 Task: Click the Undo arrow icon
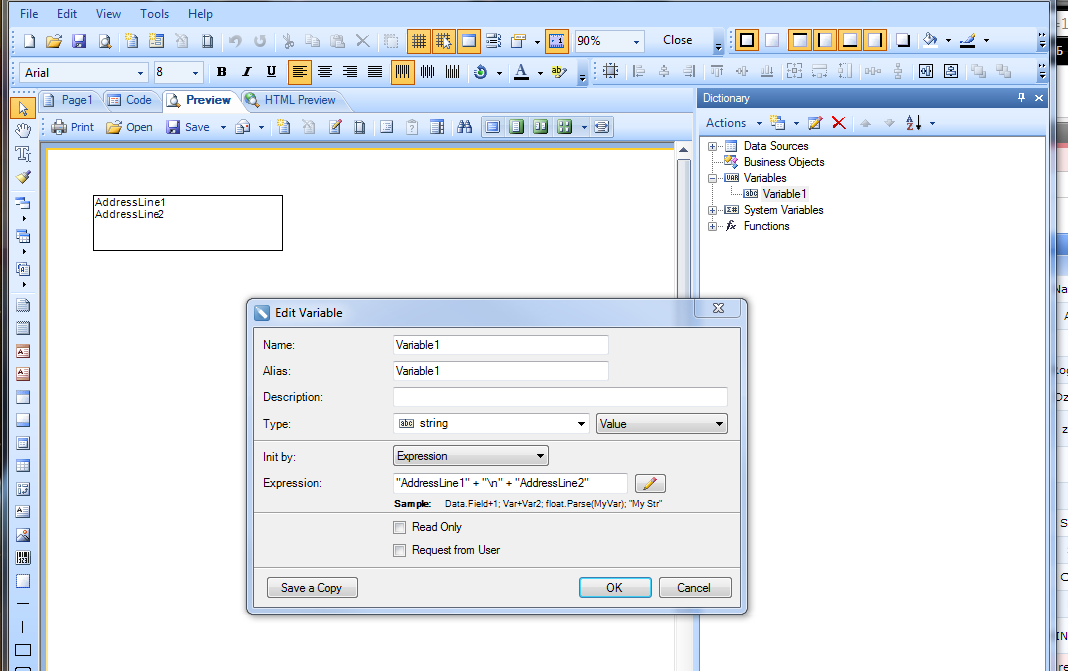pyautogui.click(x=235, y=41)
